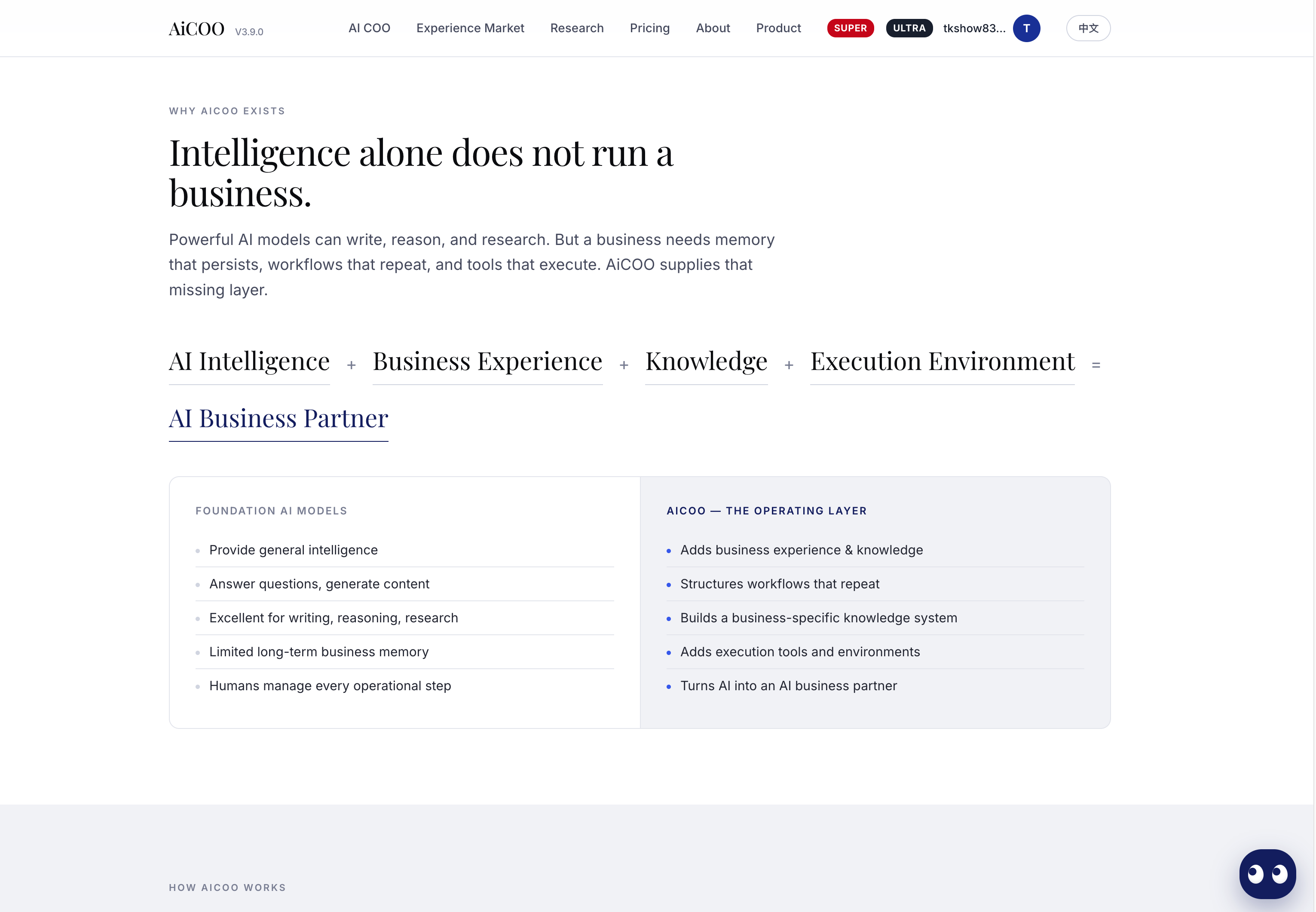Click the blue T user avatar
Screen dimensions: 1316x912
tap(1026, 28)
